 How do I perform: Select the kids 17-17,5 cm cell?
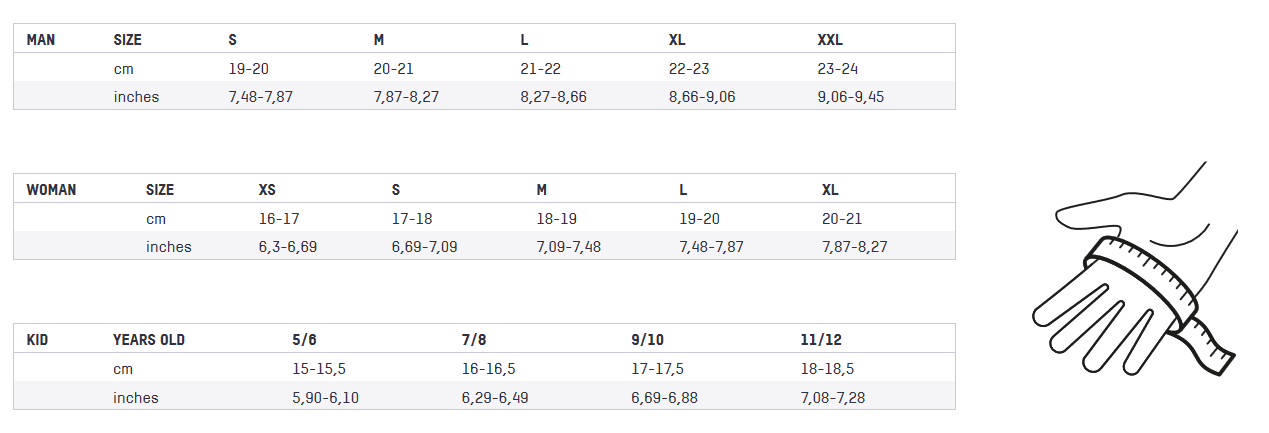tap(658, 369)
